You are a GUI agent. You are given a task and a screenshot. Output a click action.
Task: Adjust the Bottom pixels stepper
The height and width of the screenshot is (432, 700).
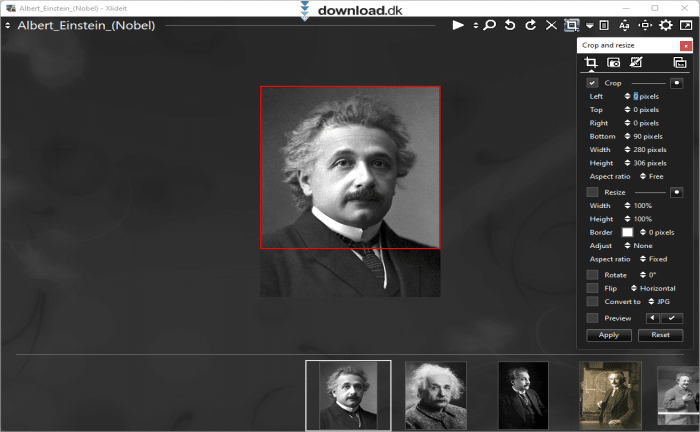point(627,137)
